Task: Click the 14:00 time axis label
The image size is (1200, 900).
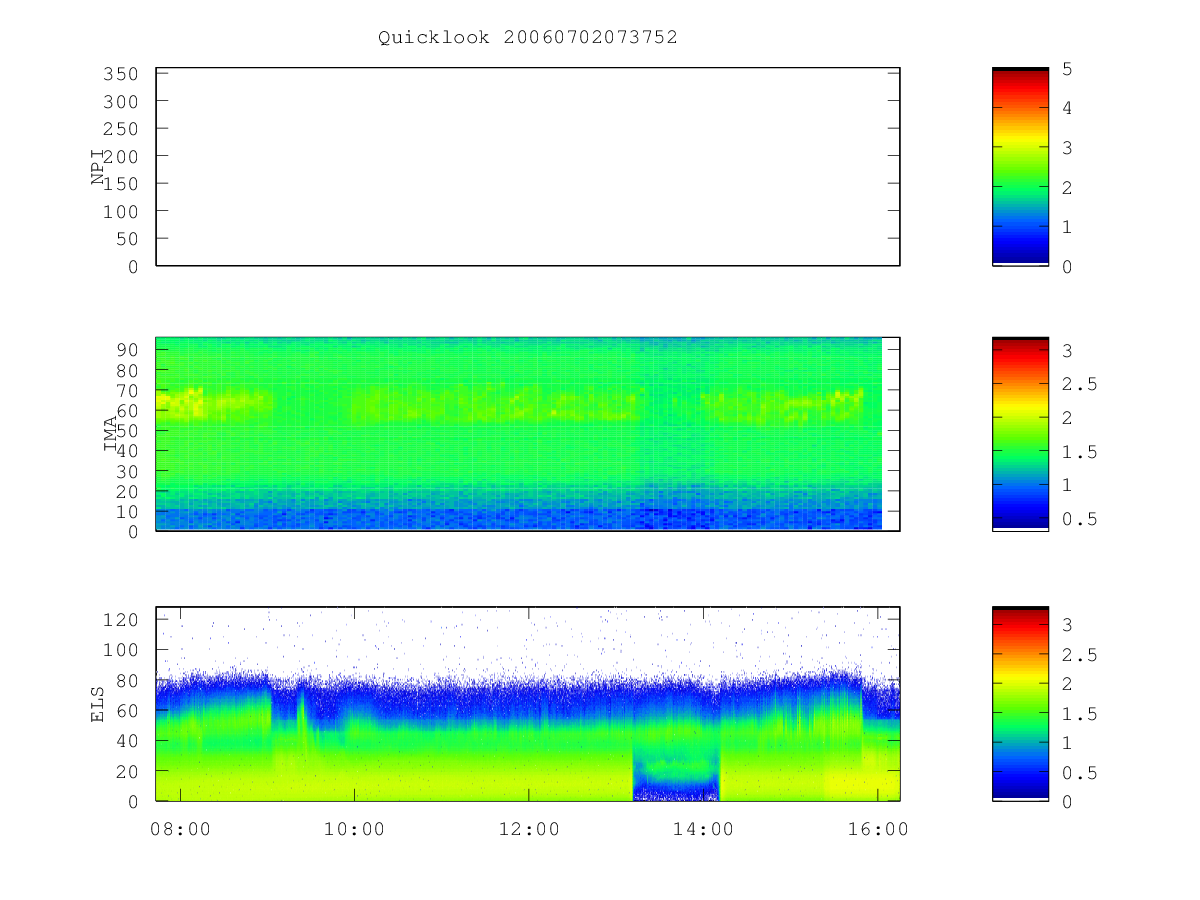Action: [703, 830]
